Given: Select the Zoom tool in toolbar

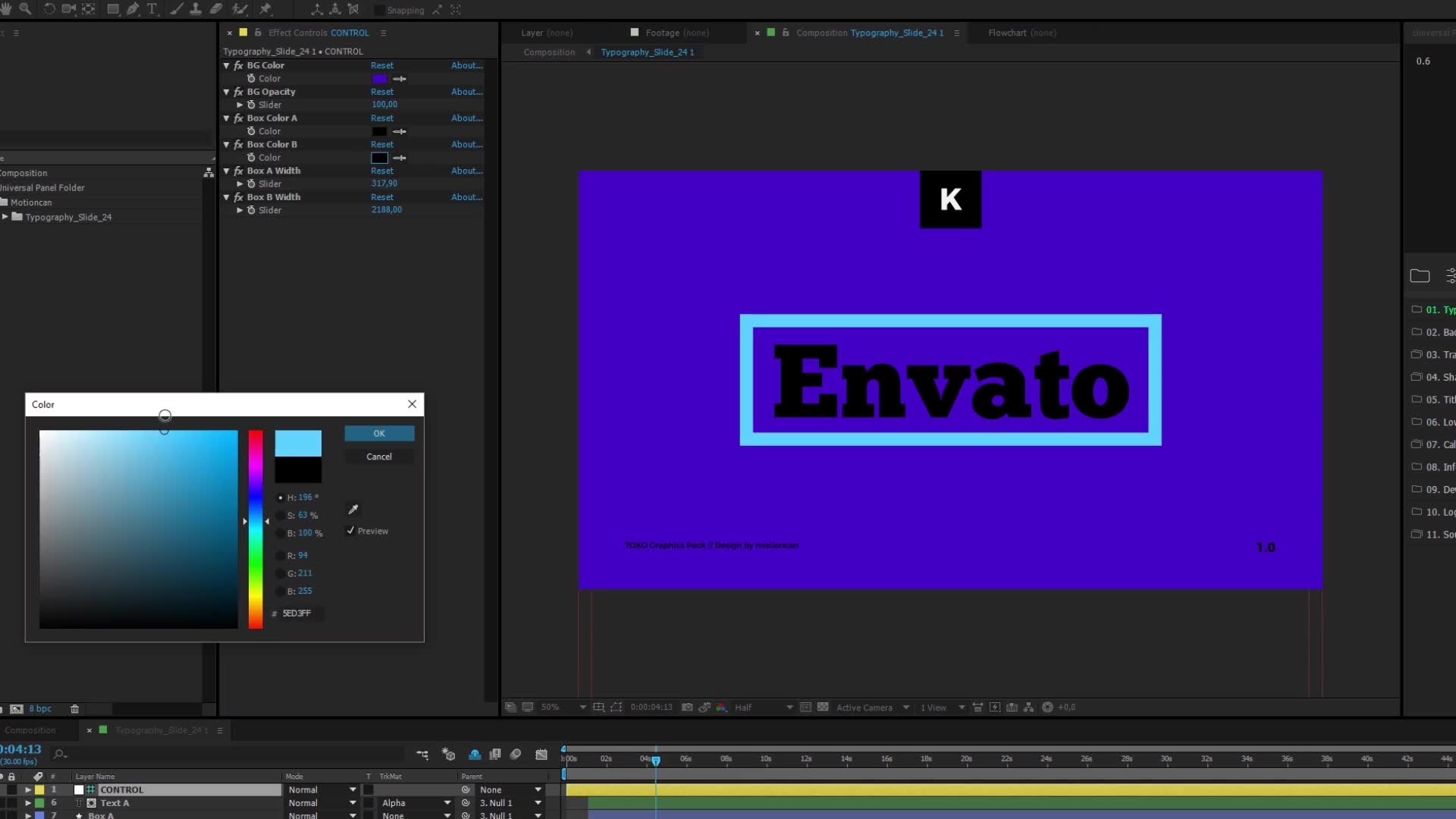Looking at the screenshot, I should (25, 9).
